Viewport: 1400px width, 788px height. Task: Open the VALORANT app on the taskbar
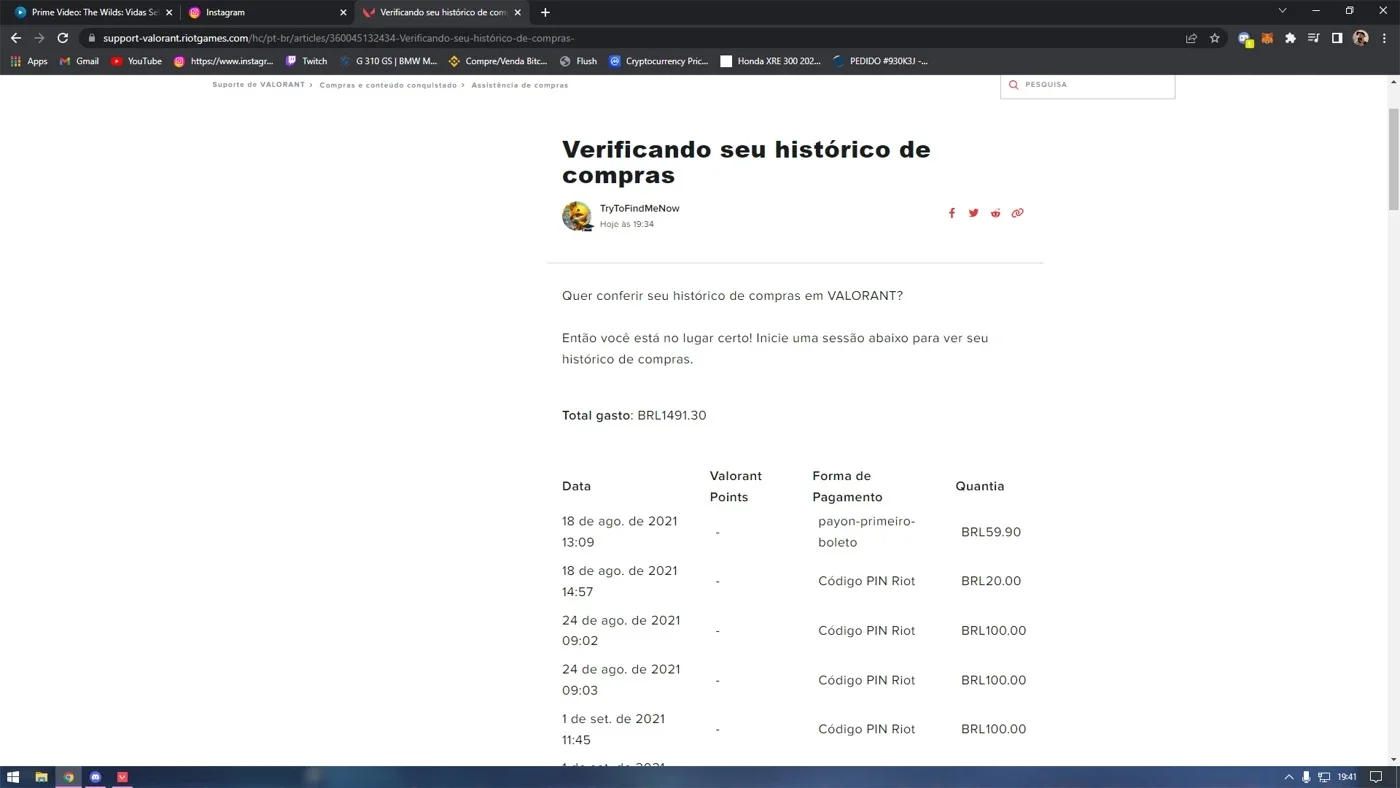pos(122,777)
